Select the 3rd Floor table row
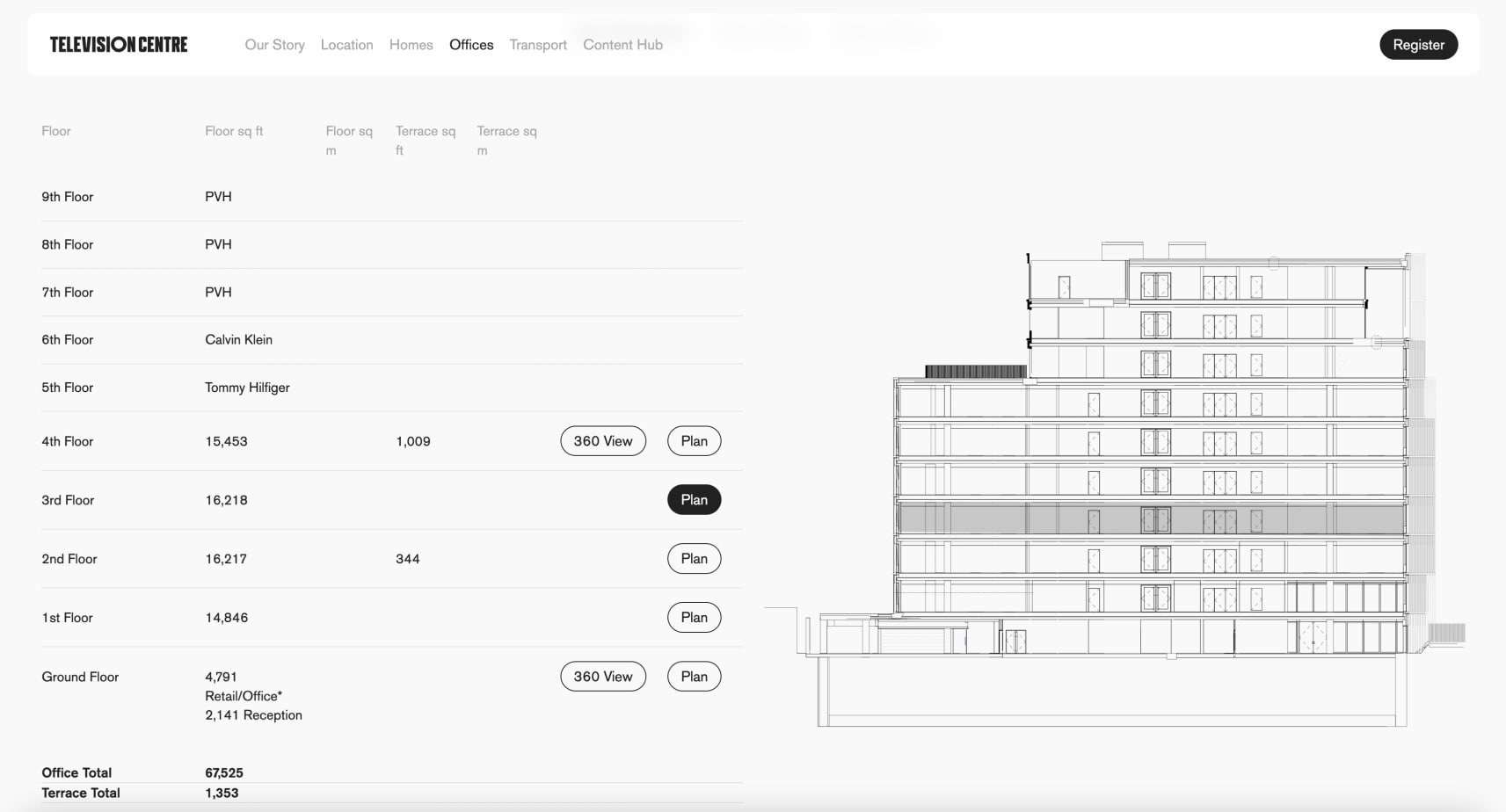Image resolution: width=1506 pixels, height=812 pixels. 352,500
